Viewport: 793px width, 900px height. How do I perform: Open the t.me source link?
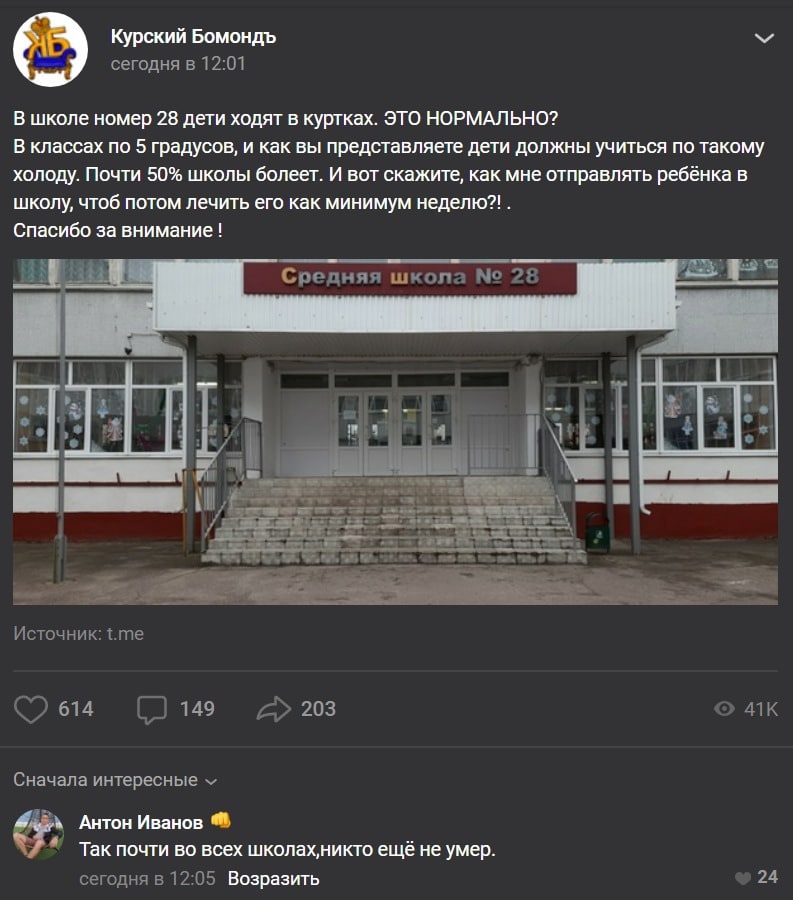click(125, 634)
